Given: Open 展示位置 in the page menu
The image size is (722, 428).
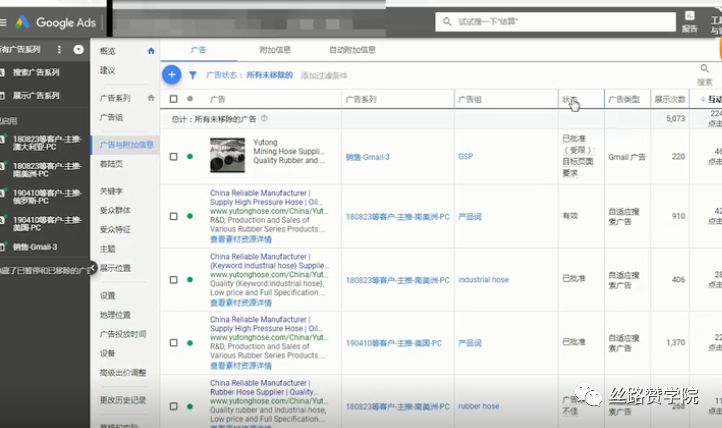Looking at the screenshot, I should [115, 268].
